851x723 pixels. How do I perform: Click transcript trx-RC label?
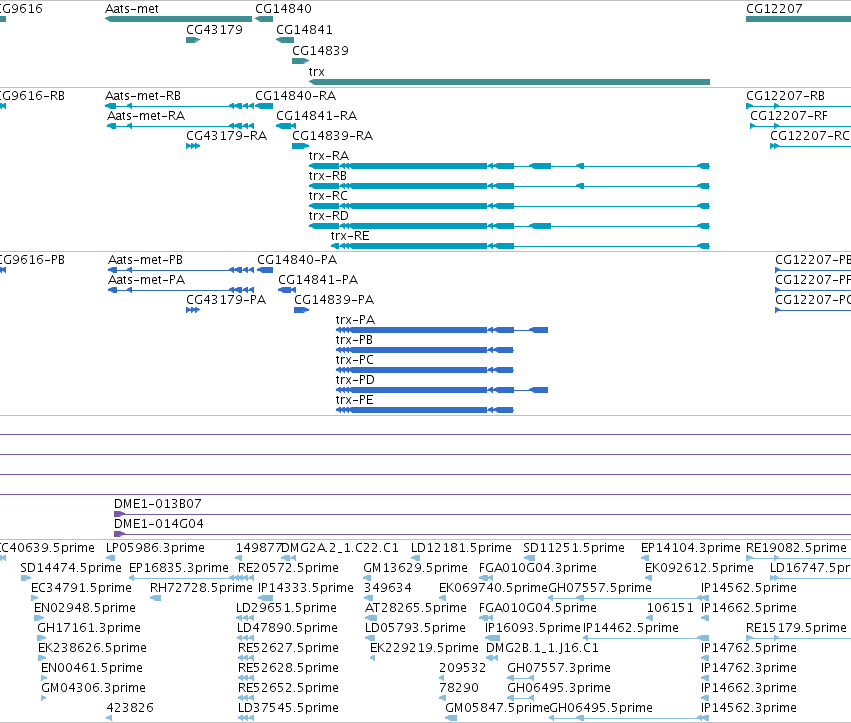pyautogui.click(x=328, y=196)
